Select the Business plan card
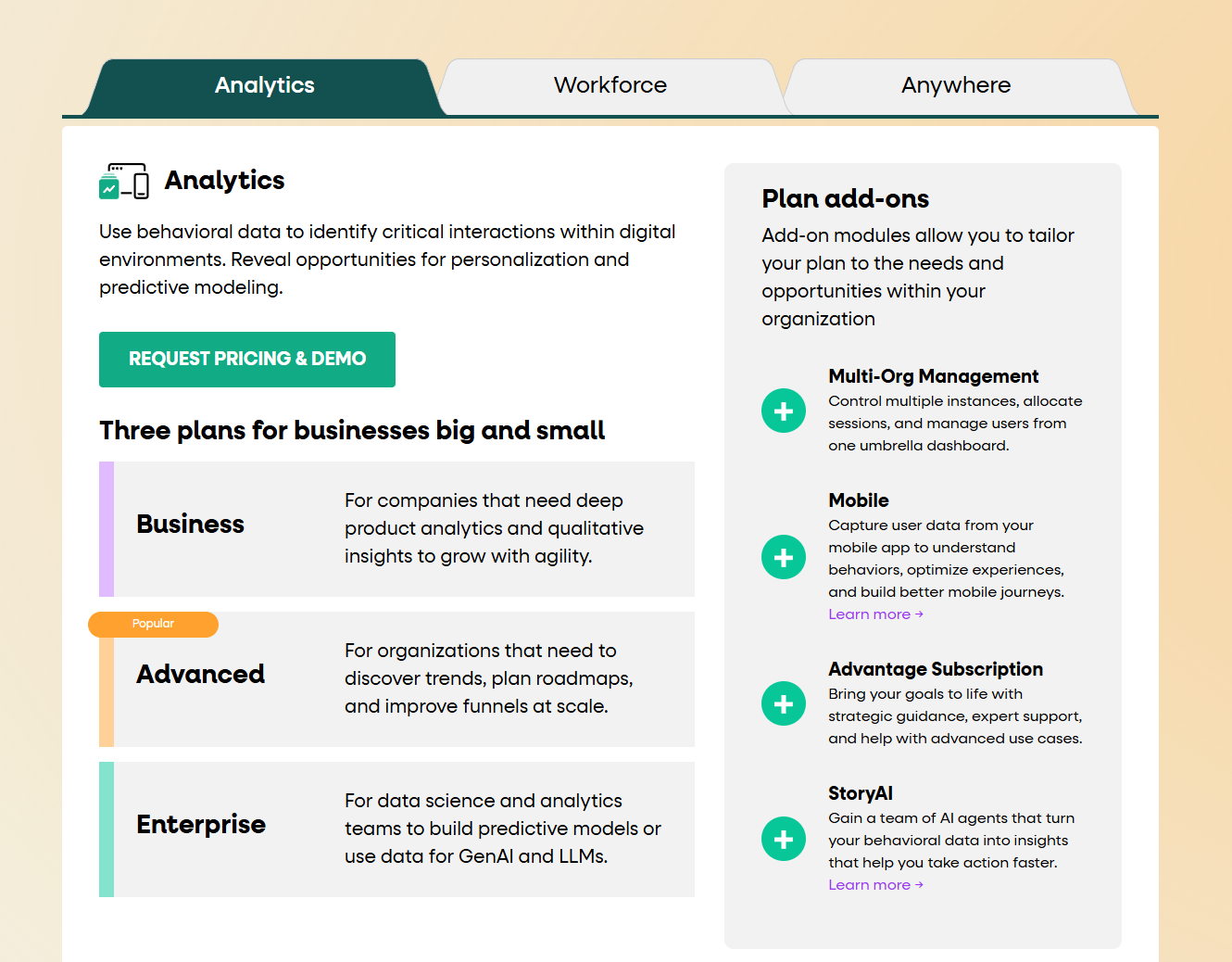 coord(396,528)
